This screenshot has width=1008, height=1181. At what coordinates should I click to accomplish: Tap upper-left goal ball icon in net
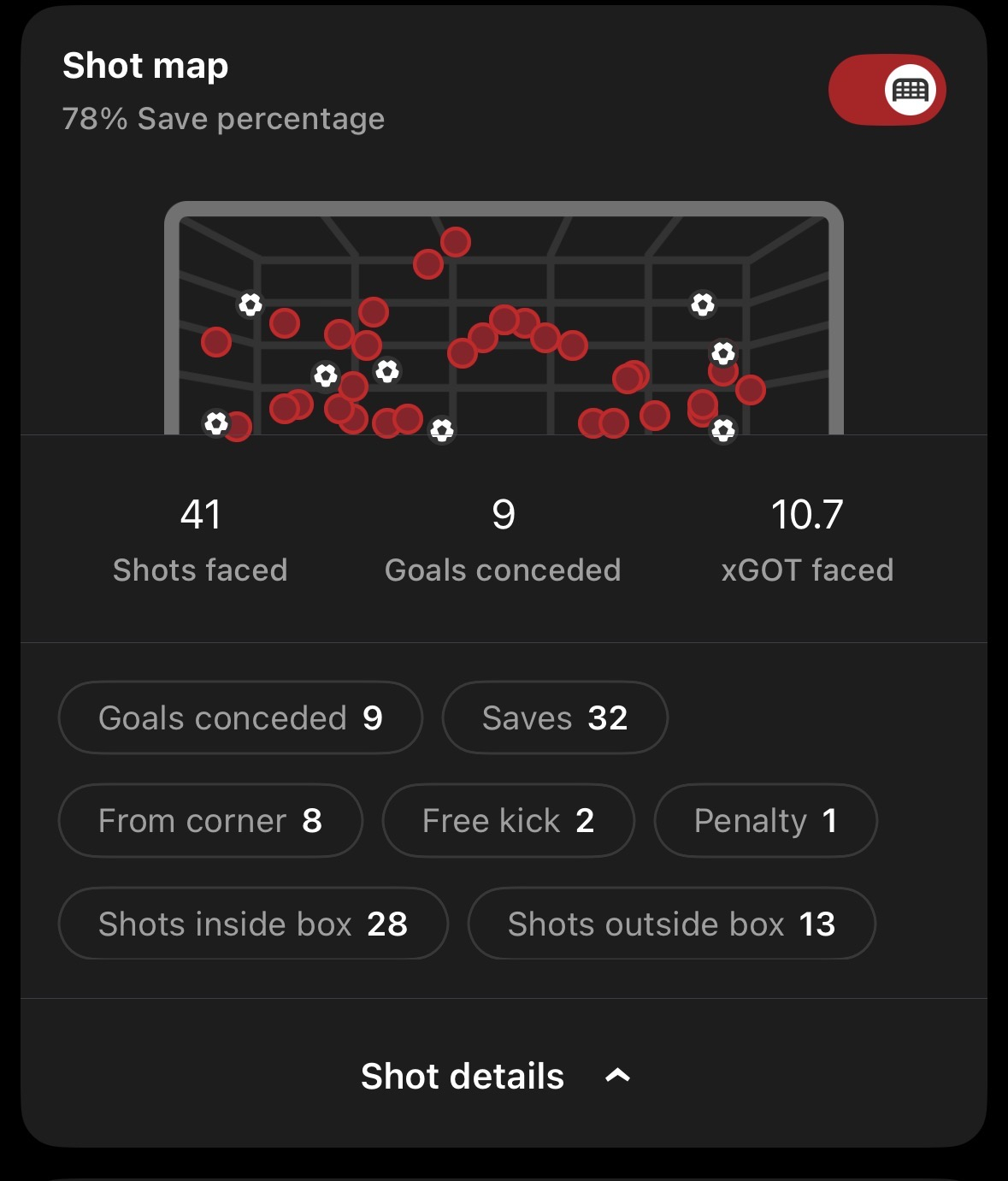[251, 304]
